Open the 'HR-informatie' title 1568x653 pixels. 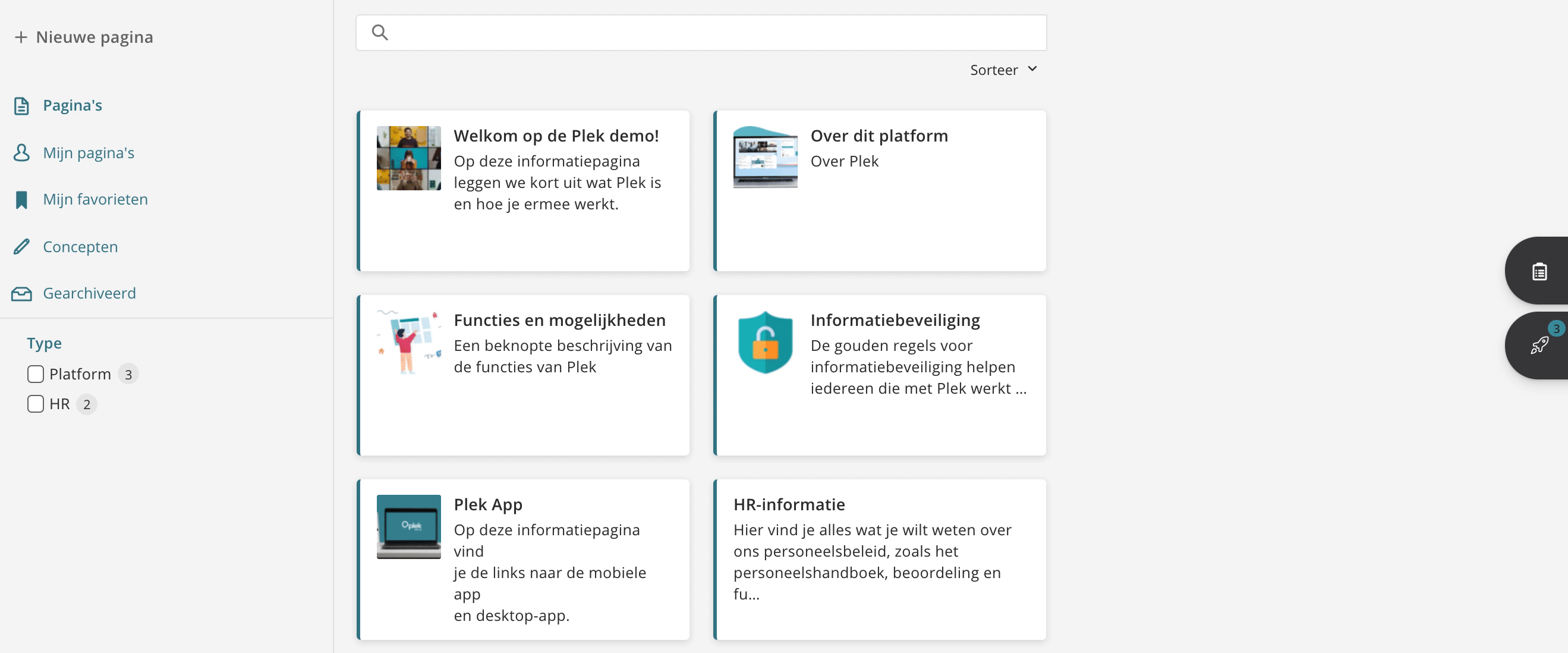(789, 505)
